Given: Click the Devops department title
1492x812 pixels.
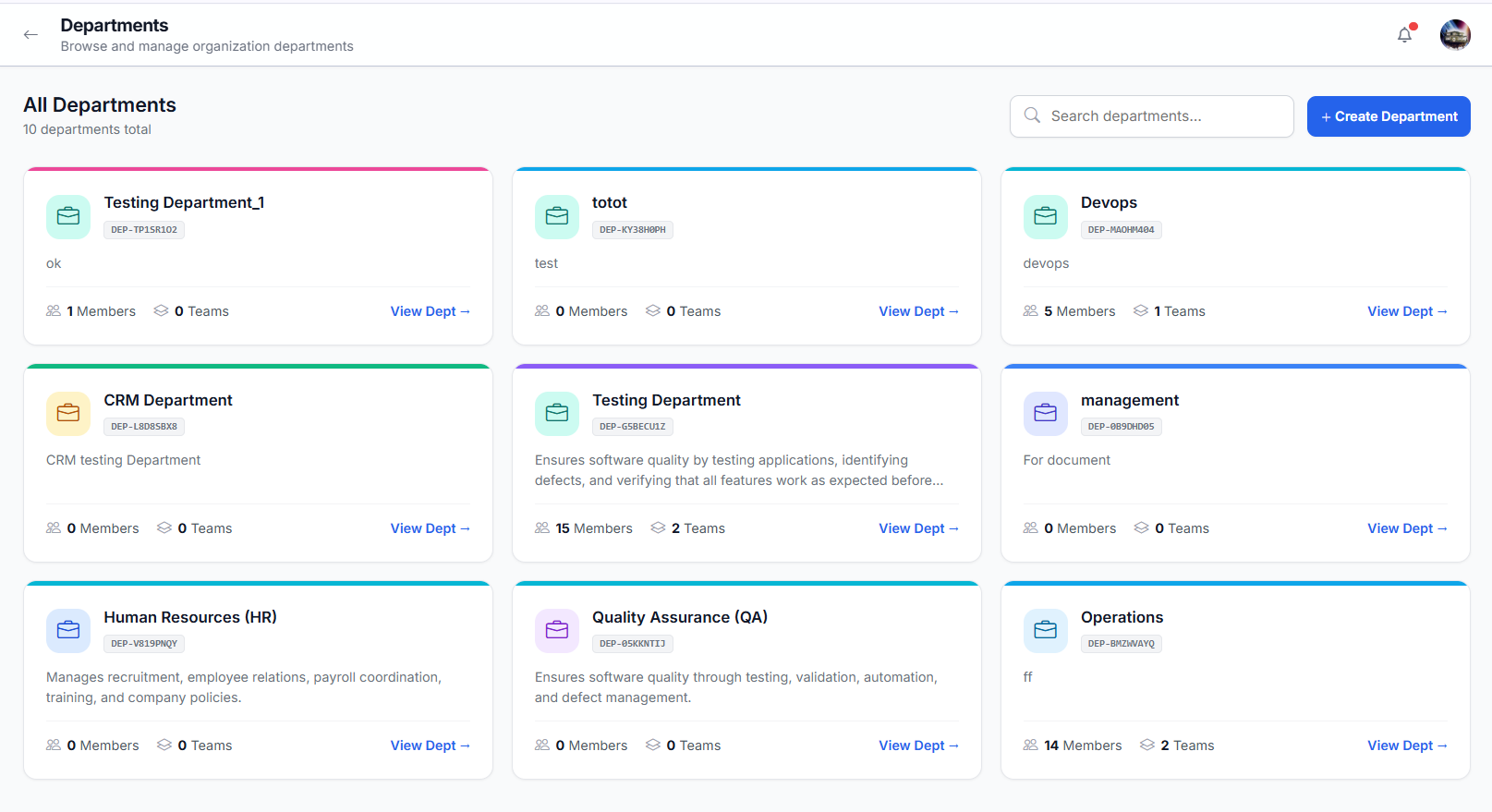Looking at the screenshot, I should pyautogui.click(x=1109, y=202).
